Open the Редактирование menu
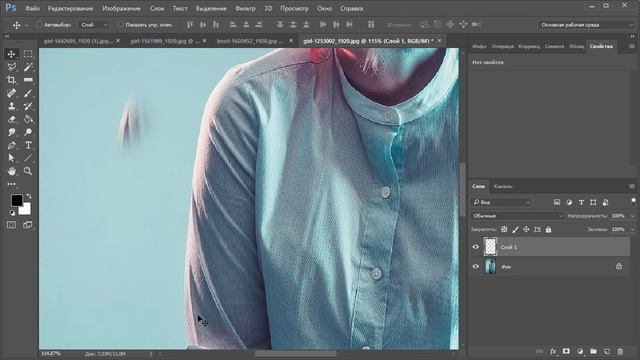 70,8
